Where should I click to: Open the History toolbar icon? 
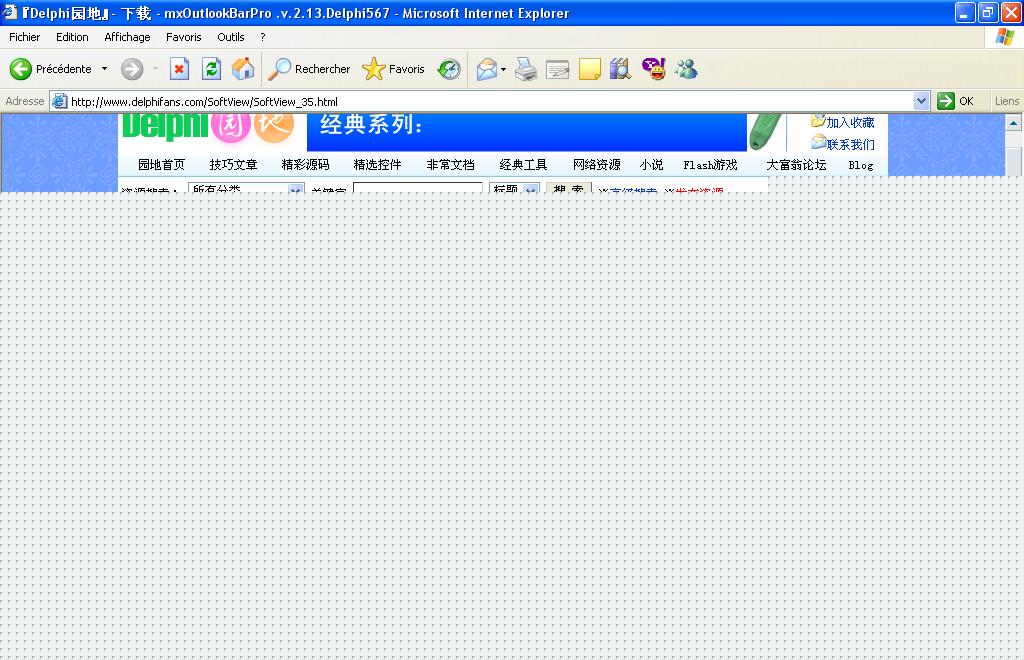[449, 69]
